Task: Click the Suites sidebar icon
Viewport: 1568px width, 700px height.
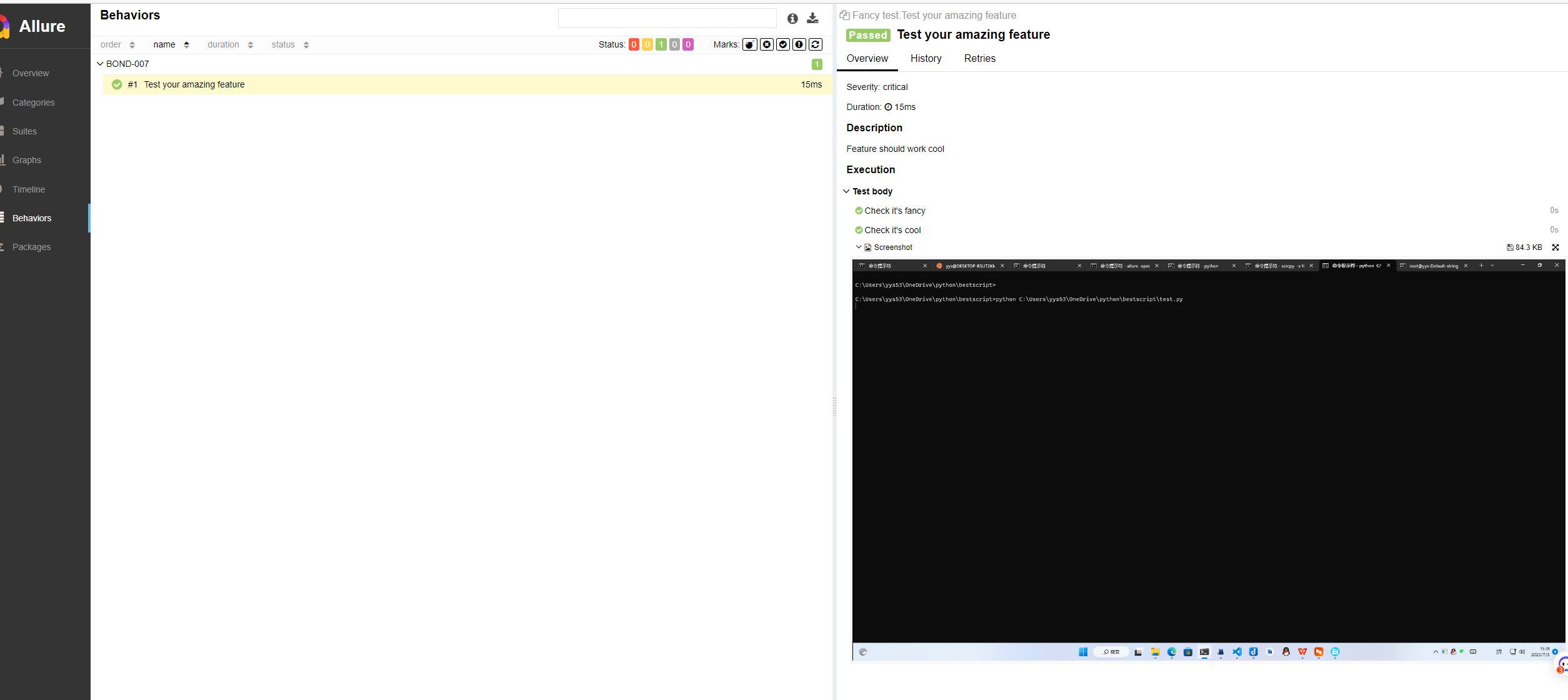Action: (2, 131)
